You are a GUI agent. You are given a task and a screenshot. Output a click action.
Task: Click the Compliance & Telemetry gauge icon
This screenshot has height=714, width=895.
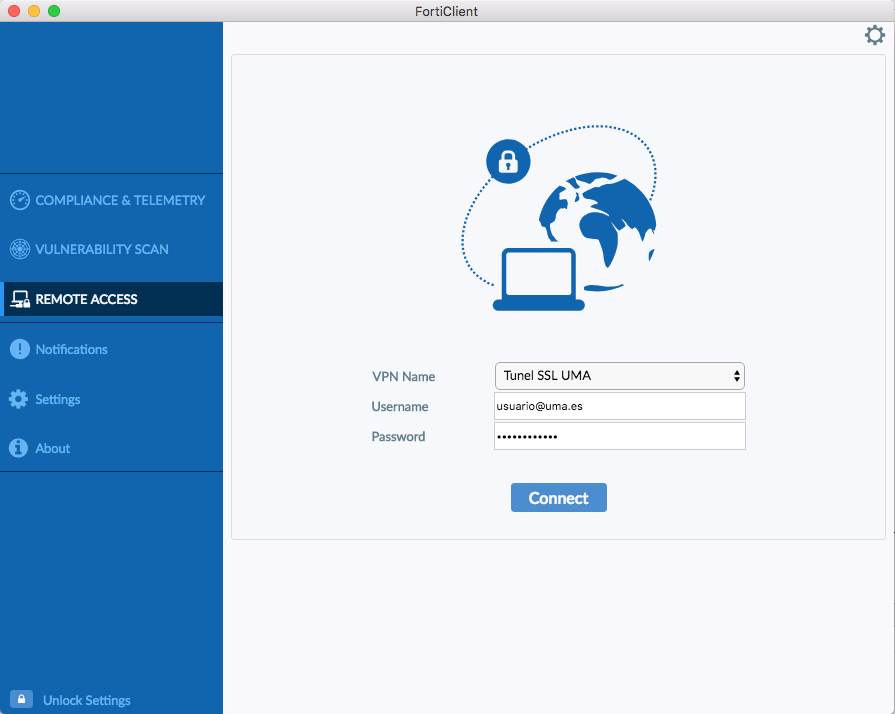click(20, 200)
